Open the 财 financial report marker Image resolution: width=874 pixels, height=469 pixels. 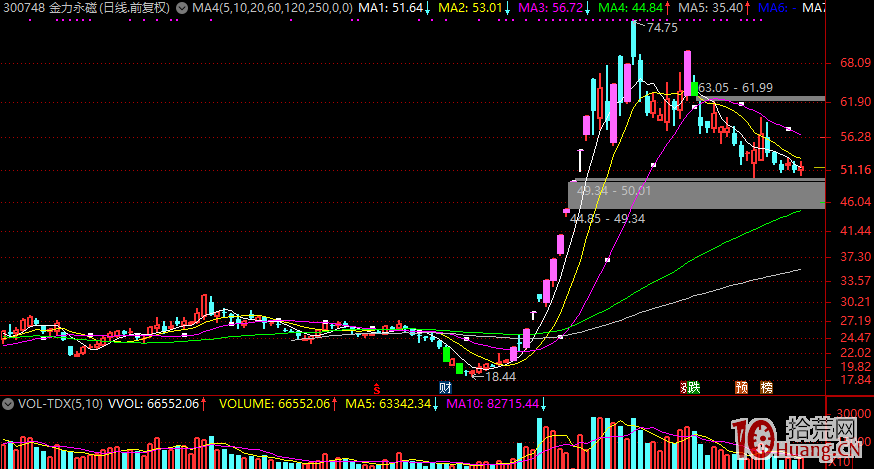click(445, 388)
